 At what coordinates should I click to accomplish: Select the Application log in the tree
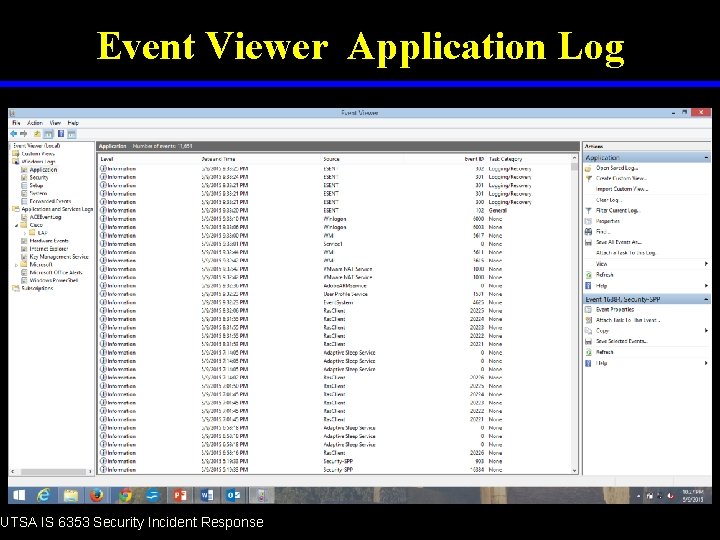(x=43, y=170)
